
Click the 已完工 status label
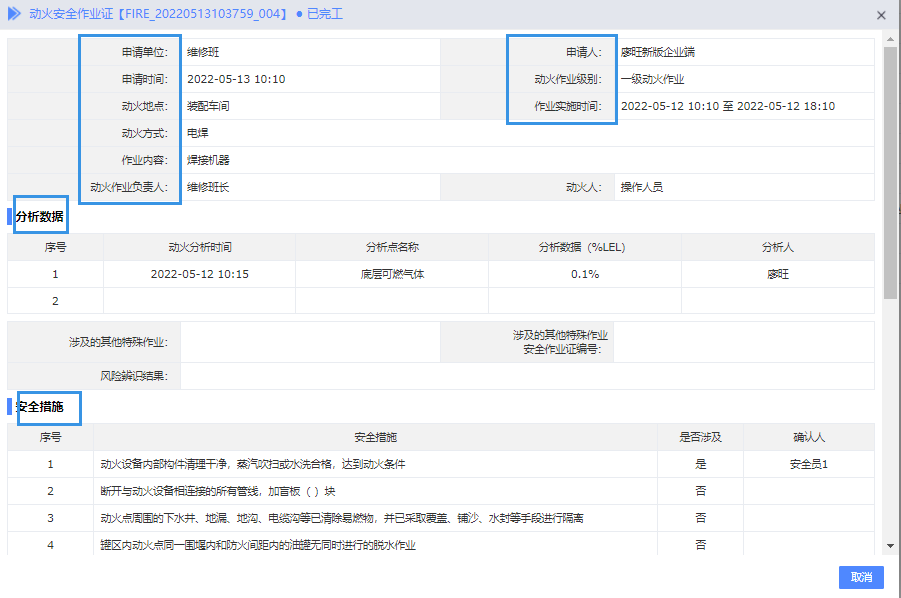click(325, 14)
